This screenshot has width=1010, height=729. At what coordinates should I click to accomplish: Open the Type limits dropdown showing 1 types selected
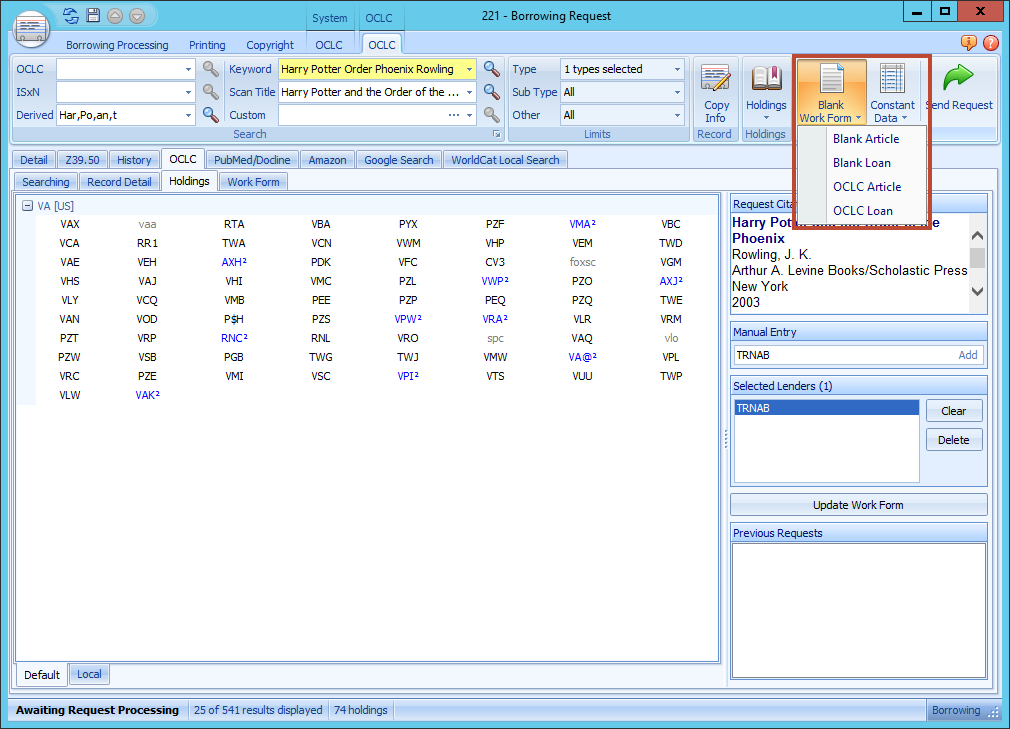[622, 69]
